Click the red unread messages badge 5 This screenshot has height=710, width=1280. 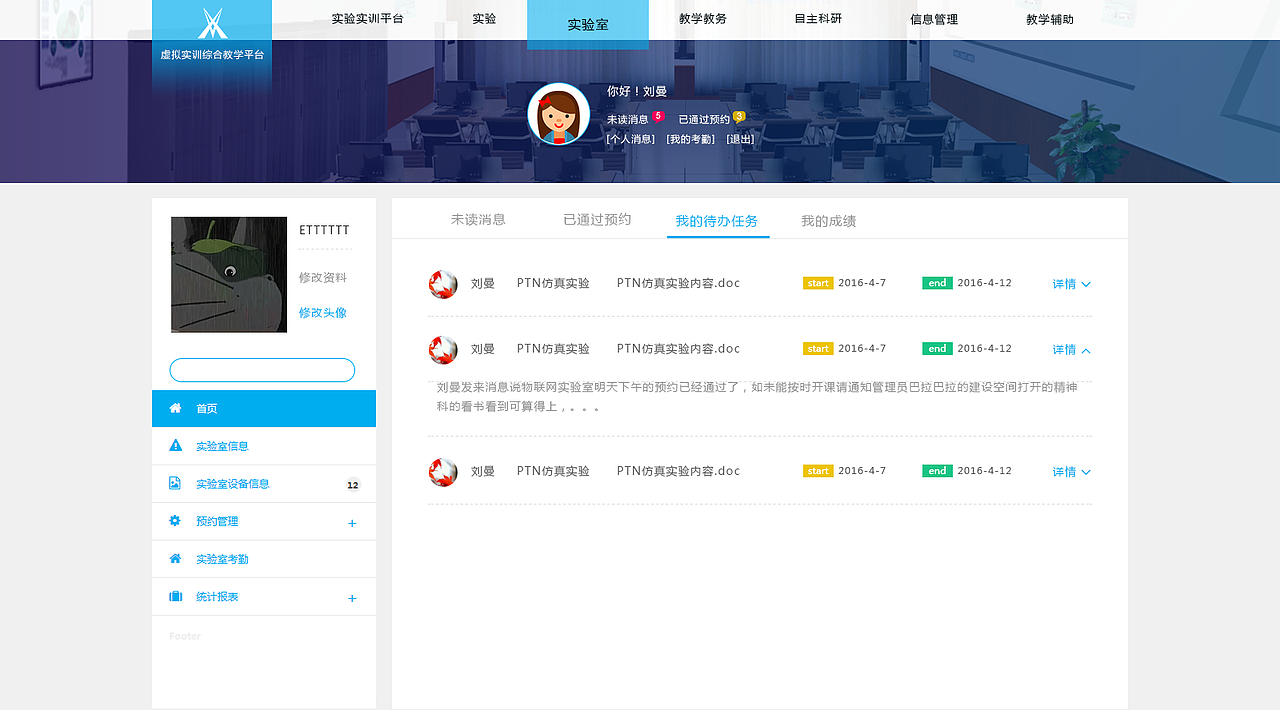coord(658,116)
